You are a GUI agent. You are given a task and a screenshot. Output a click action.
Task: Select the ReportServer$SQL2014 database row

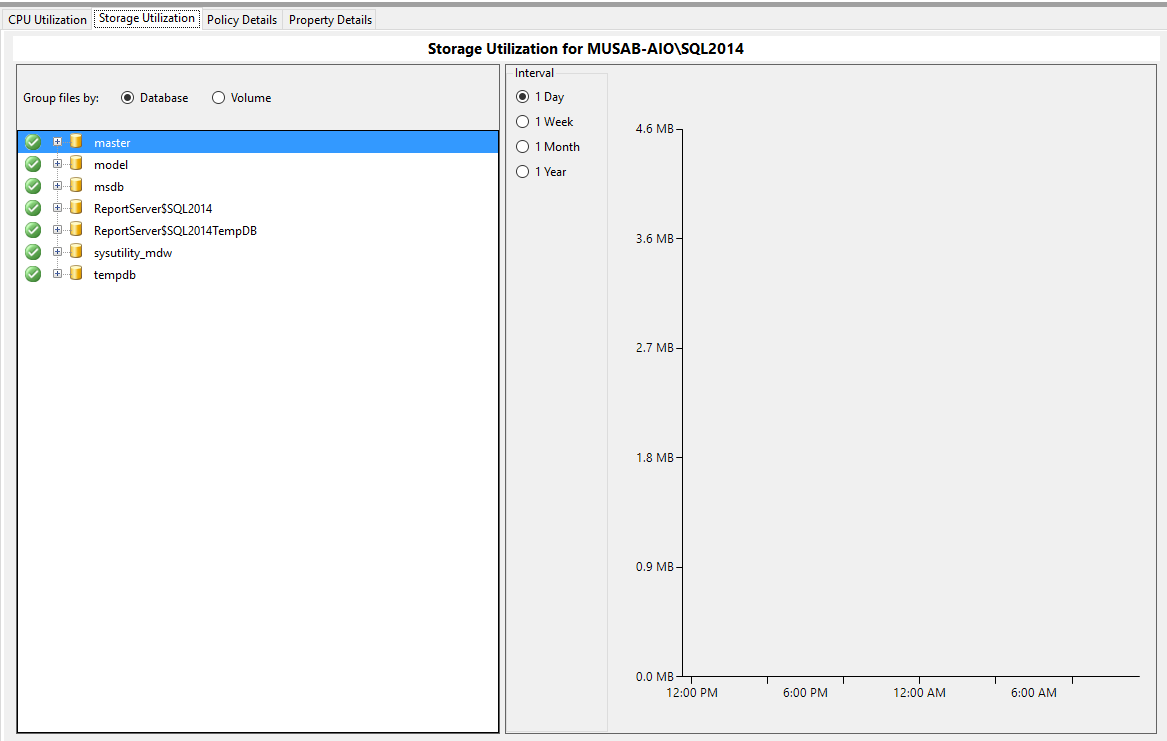click(x=258, y=208)
